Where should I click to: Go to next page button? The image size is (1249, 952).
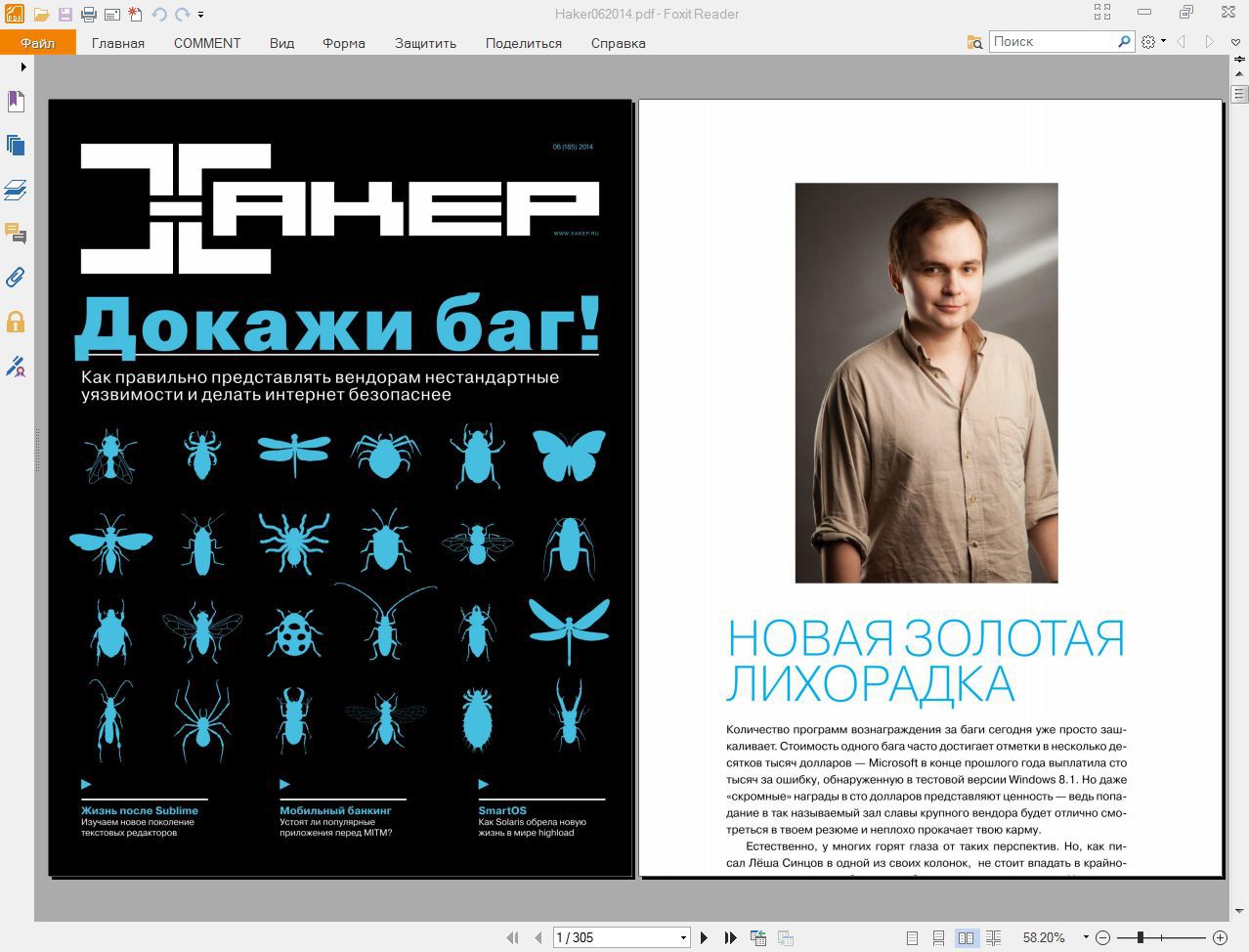click(x=704, y=937)
